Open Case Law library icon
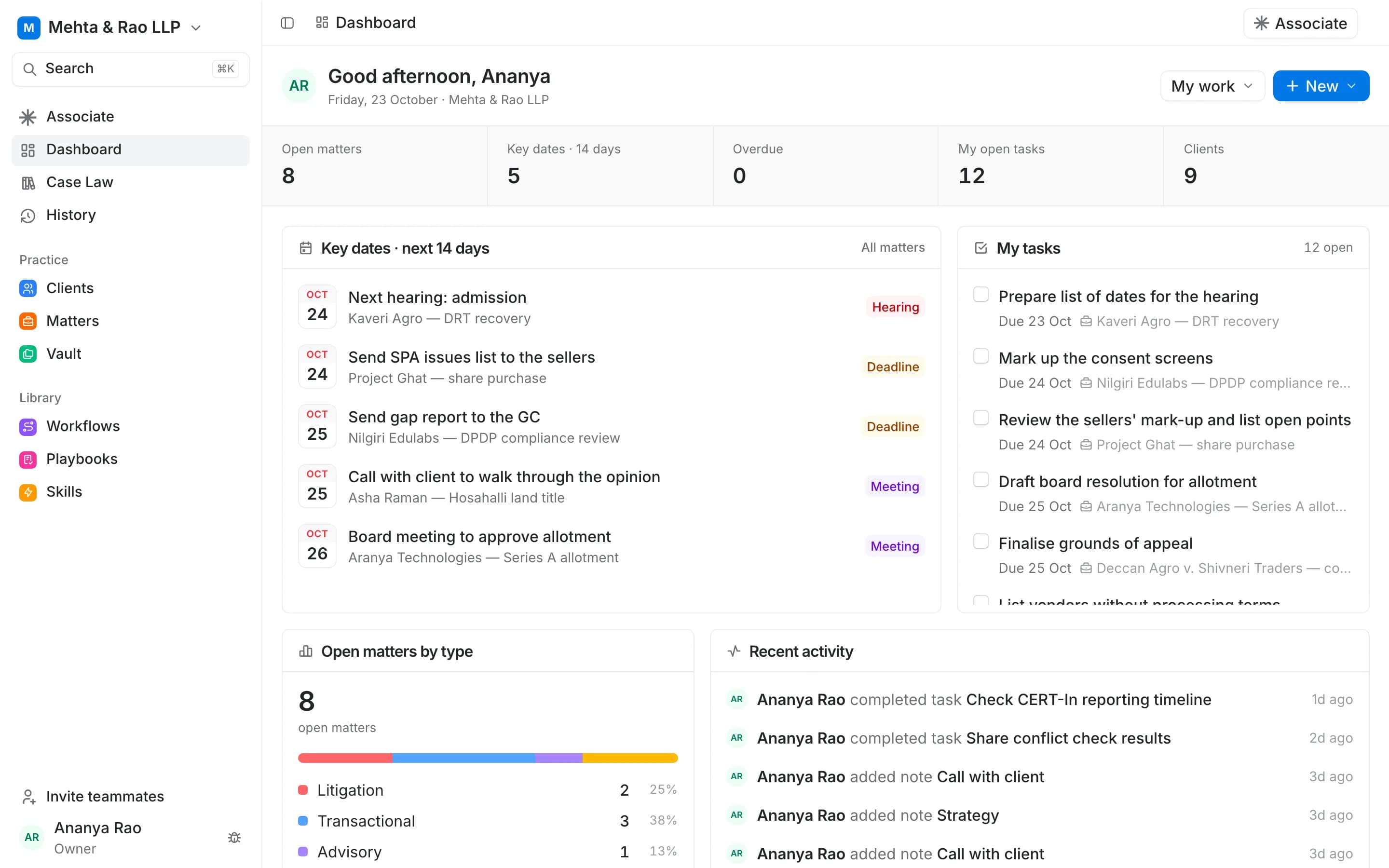This screenshot has width=1389, height=868. [27, 183]
